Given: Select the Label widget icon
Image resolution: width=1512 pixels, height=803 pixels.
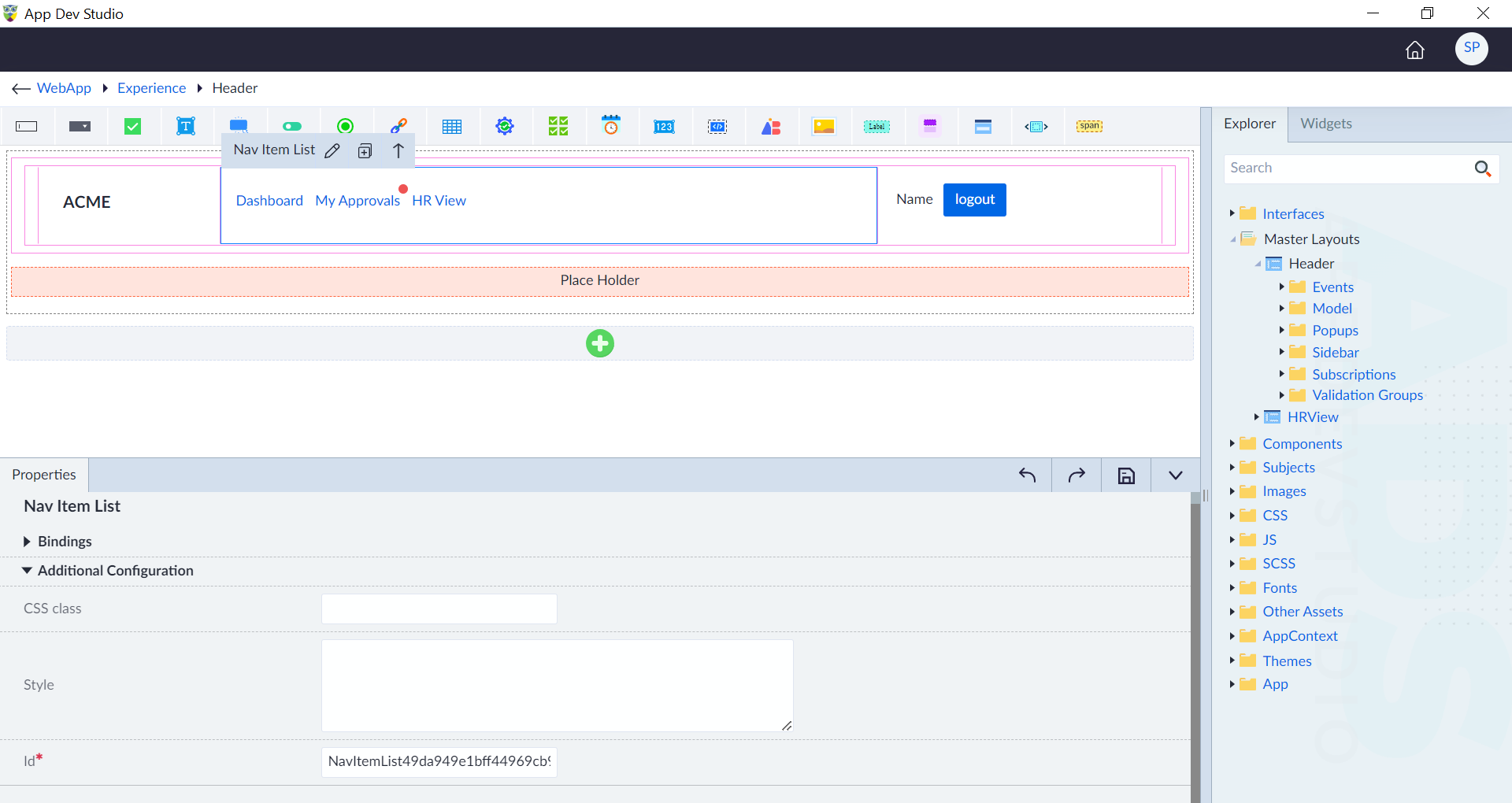Looking at the screenshot, I should click(x=876, y=127).
